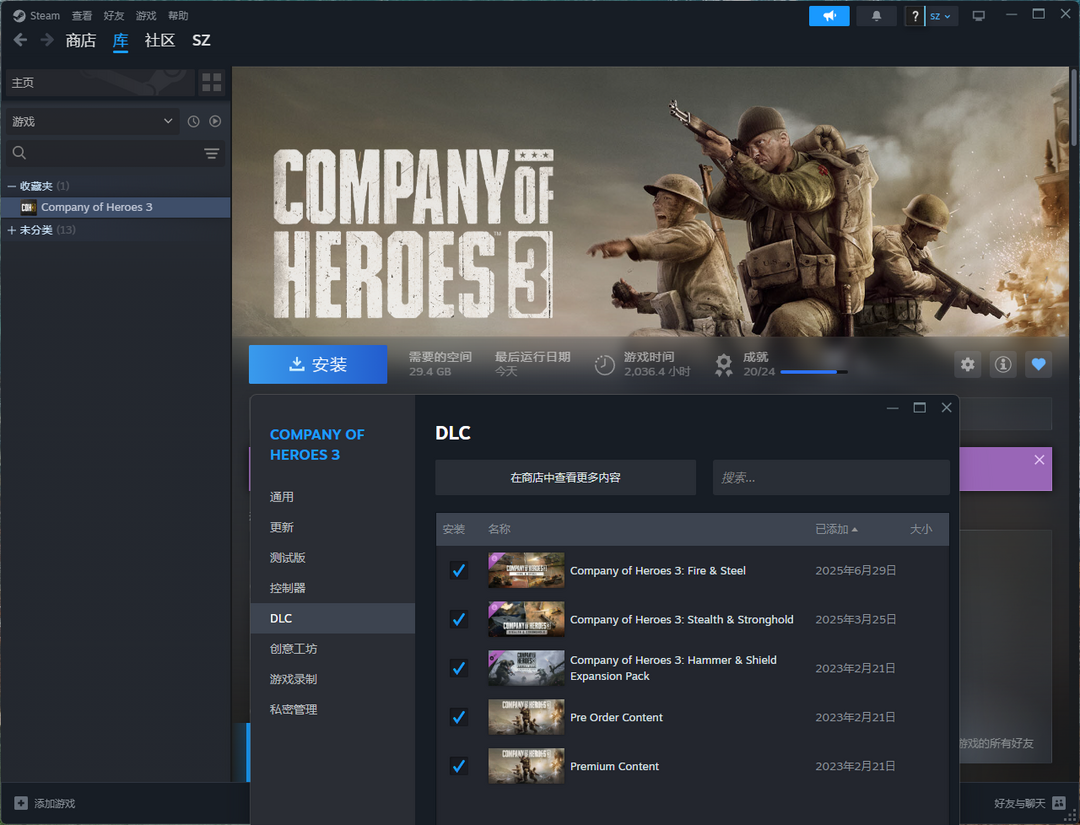The width and height of the screenshot is (1080, 825).
Task: Expand the 未分类 category
Action: [12, 230]
